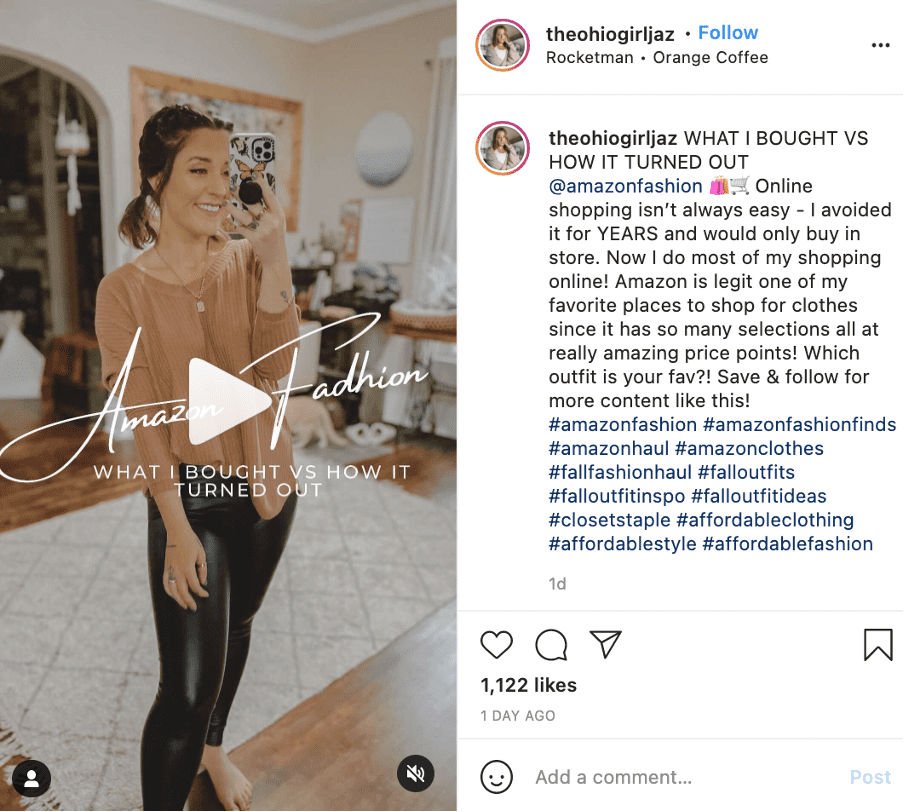The width and height of the screenshot is (904, 812).
Task: Open the @amazonfashion mention link
Action: [x=625, y=186]
